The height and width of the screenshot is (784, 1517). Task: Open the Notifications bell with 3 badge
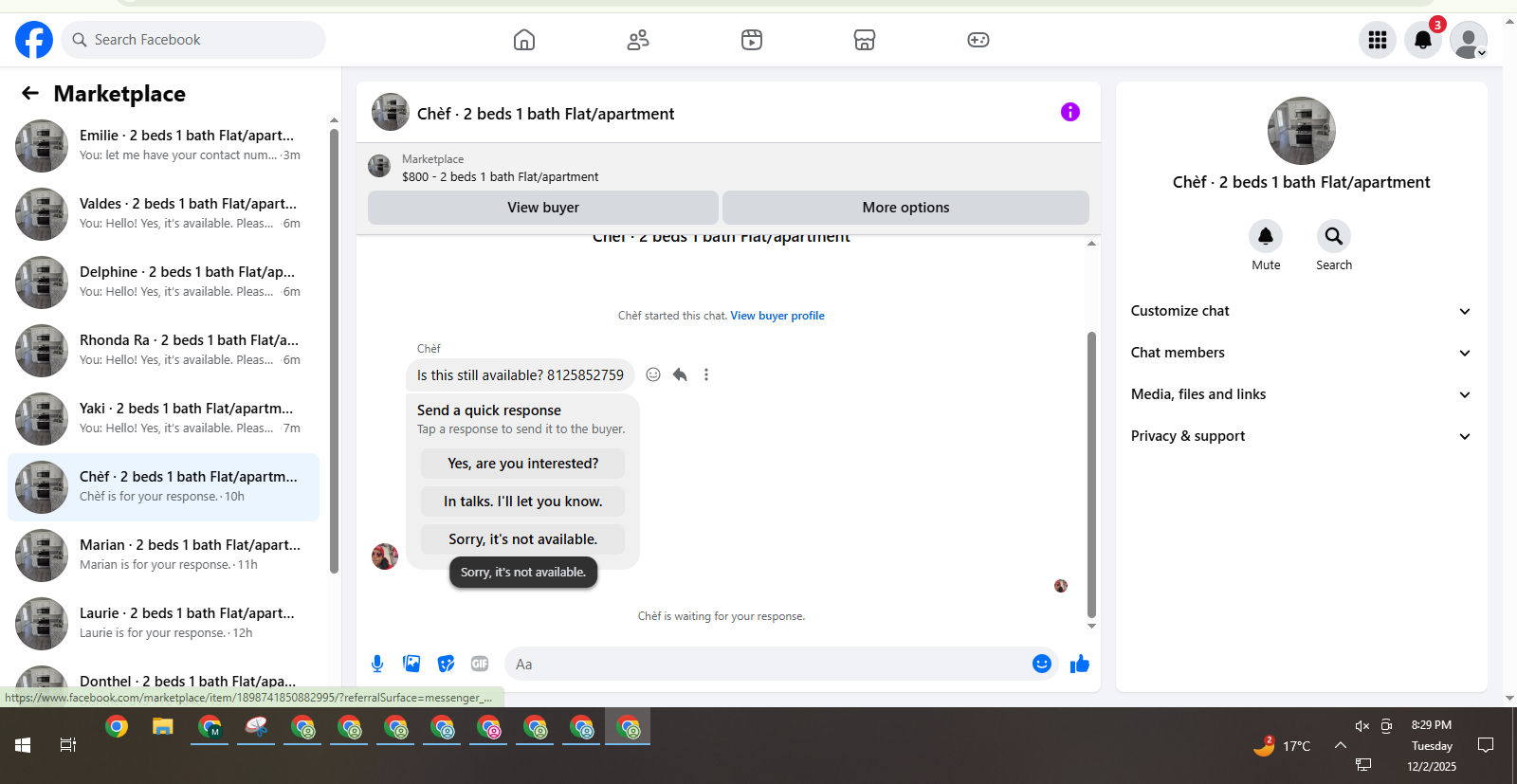pos(1423,40)
